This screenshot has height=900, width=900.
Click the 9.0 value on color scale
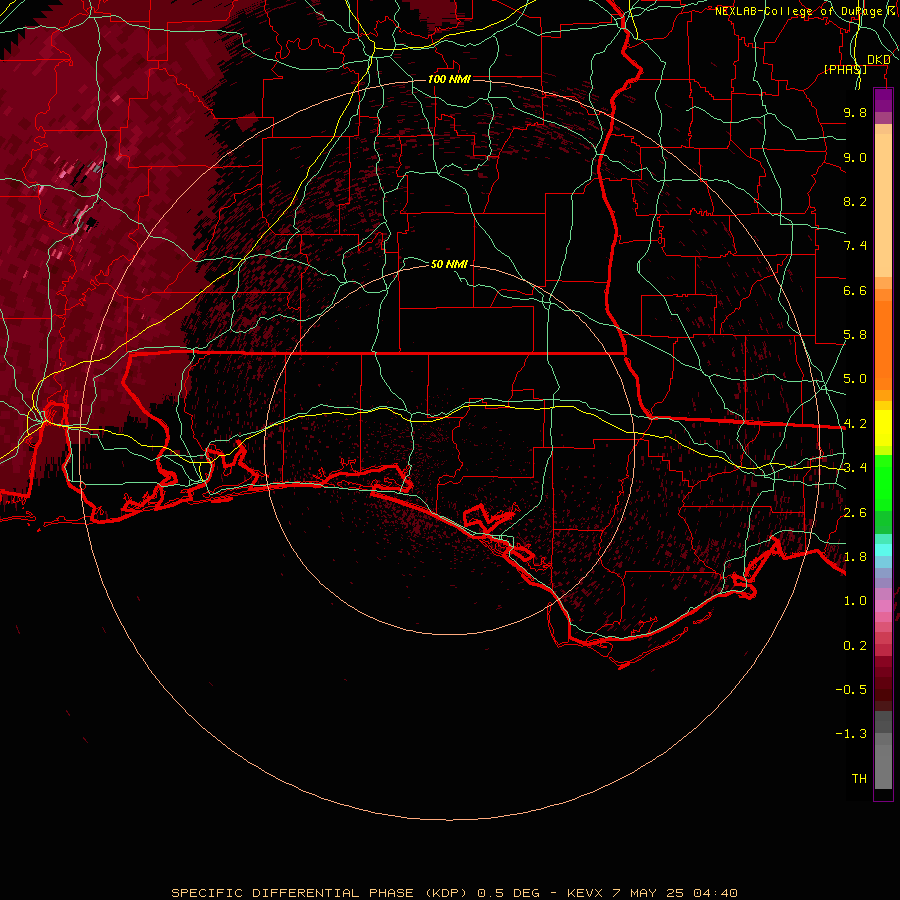click(855, 157)
